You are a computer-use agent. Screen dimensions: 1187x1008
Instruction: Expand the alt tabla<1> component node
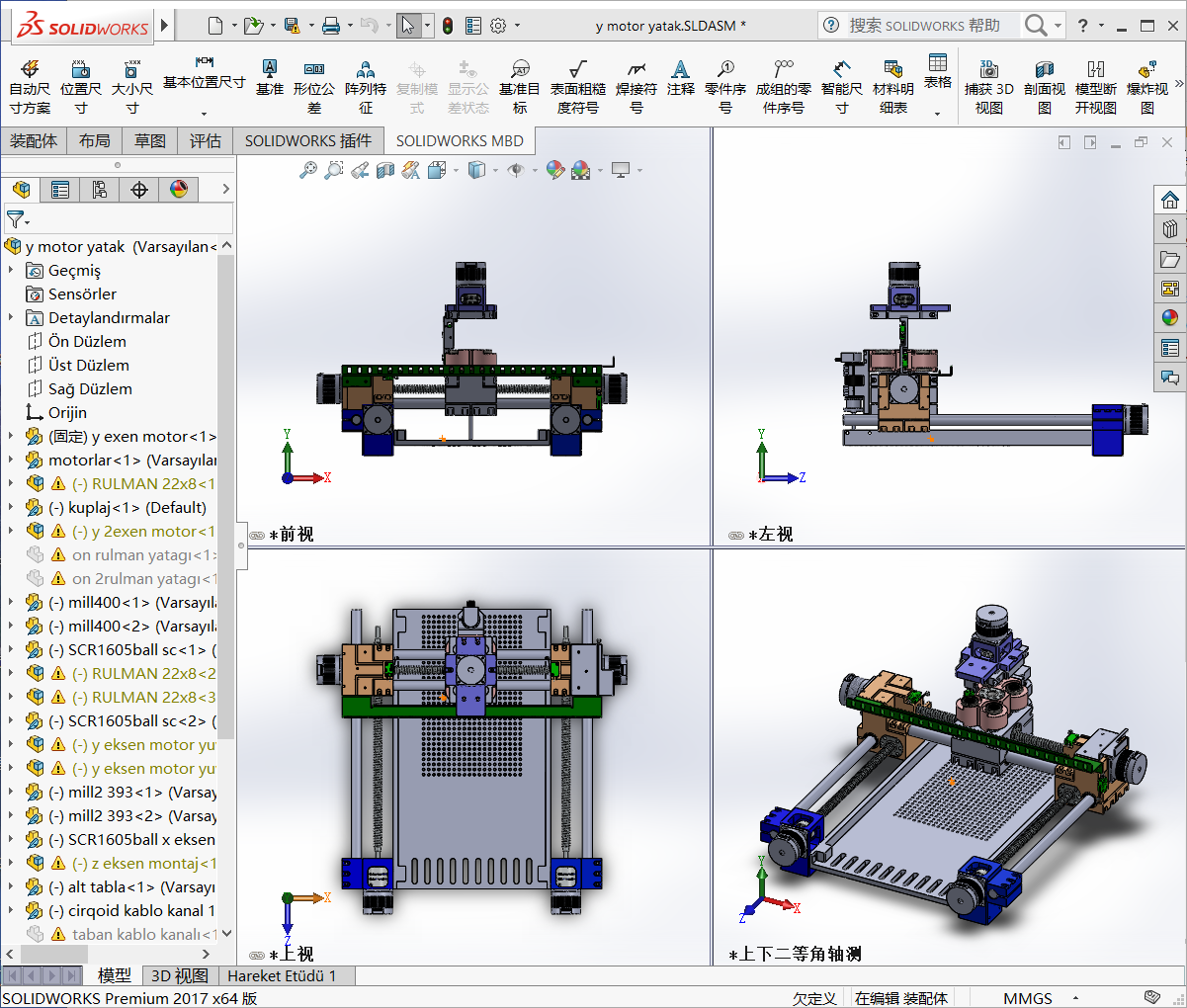(11, 886)
